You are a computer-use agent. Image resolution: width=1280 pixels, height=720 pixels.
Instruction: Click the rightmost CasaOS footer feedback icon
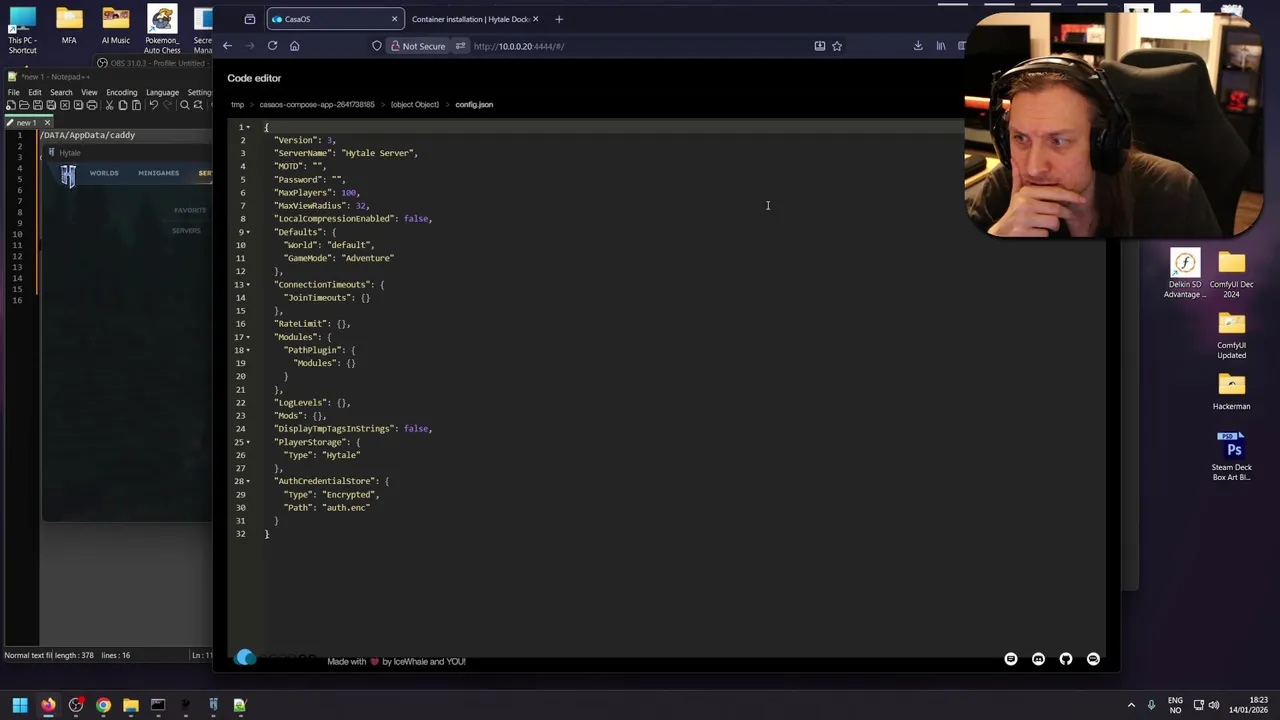[x=1093, y=659]
